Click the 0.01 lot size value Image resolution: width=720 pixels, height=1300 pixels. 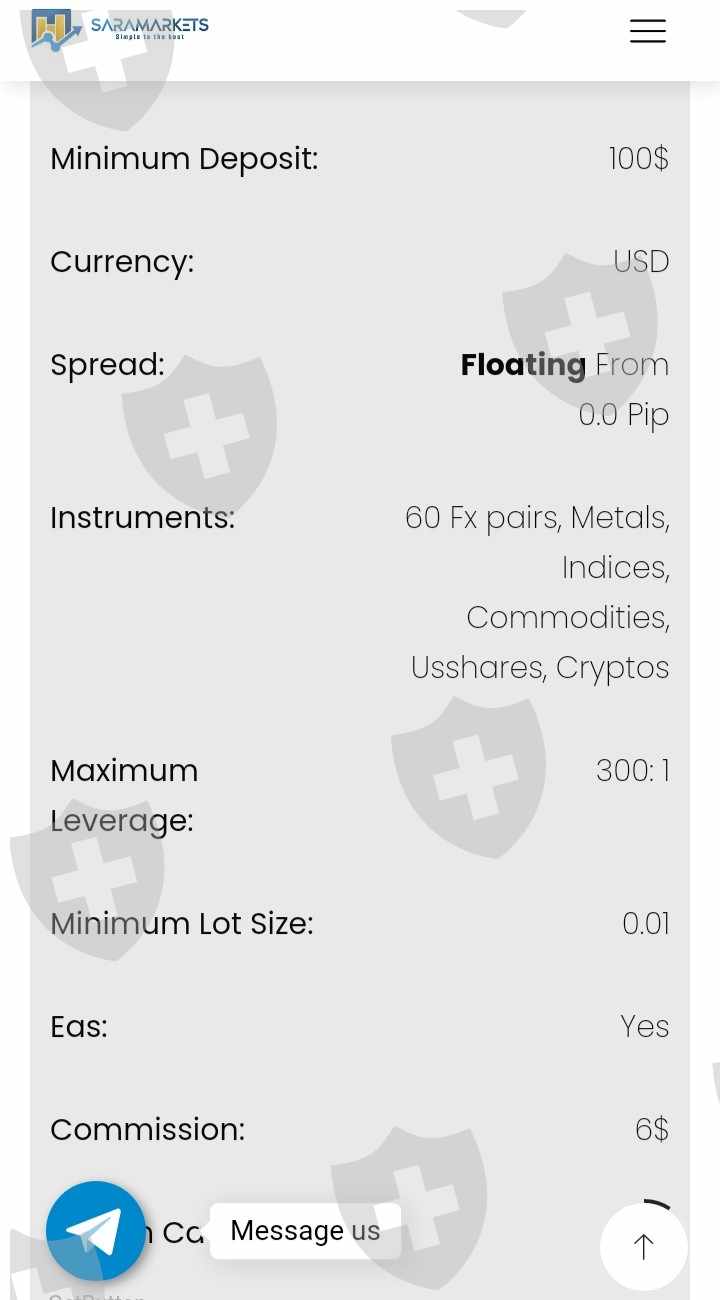[645, 924]
